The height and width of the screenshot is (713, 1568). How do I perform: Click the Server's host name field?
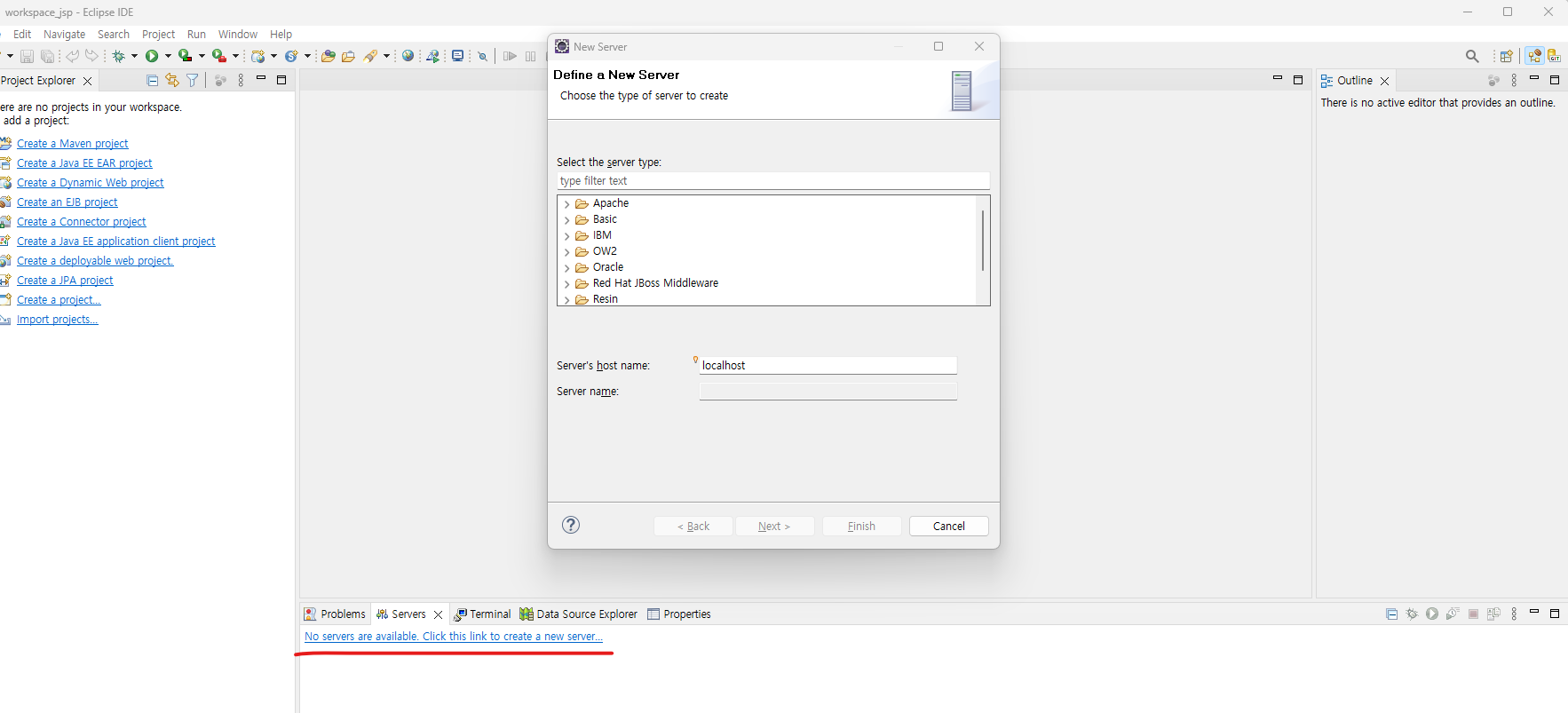[828, 365]
